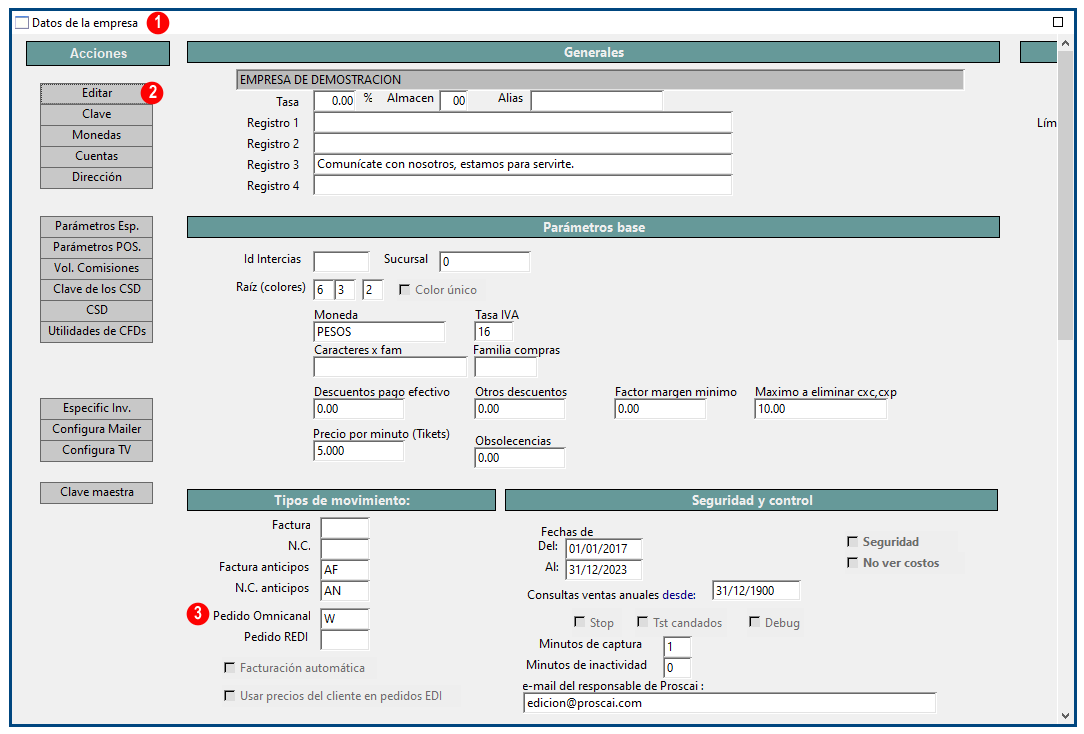Click the Registro 4 field
Viewport: 1084px width, 734px height.
[523, 185]
